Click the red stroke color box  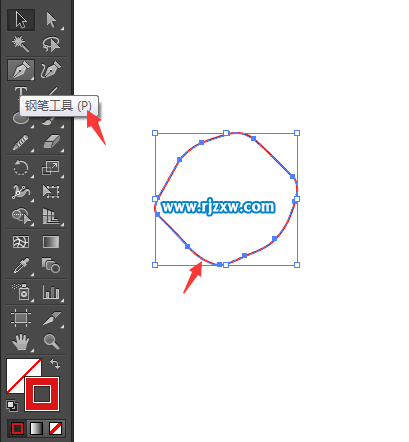pyautogui.click(x=42, y=394)
